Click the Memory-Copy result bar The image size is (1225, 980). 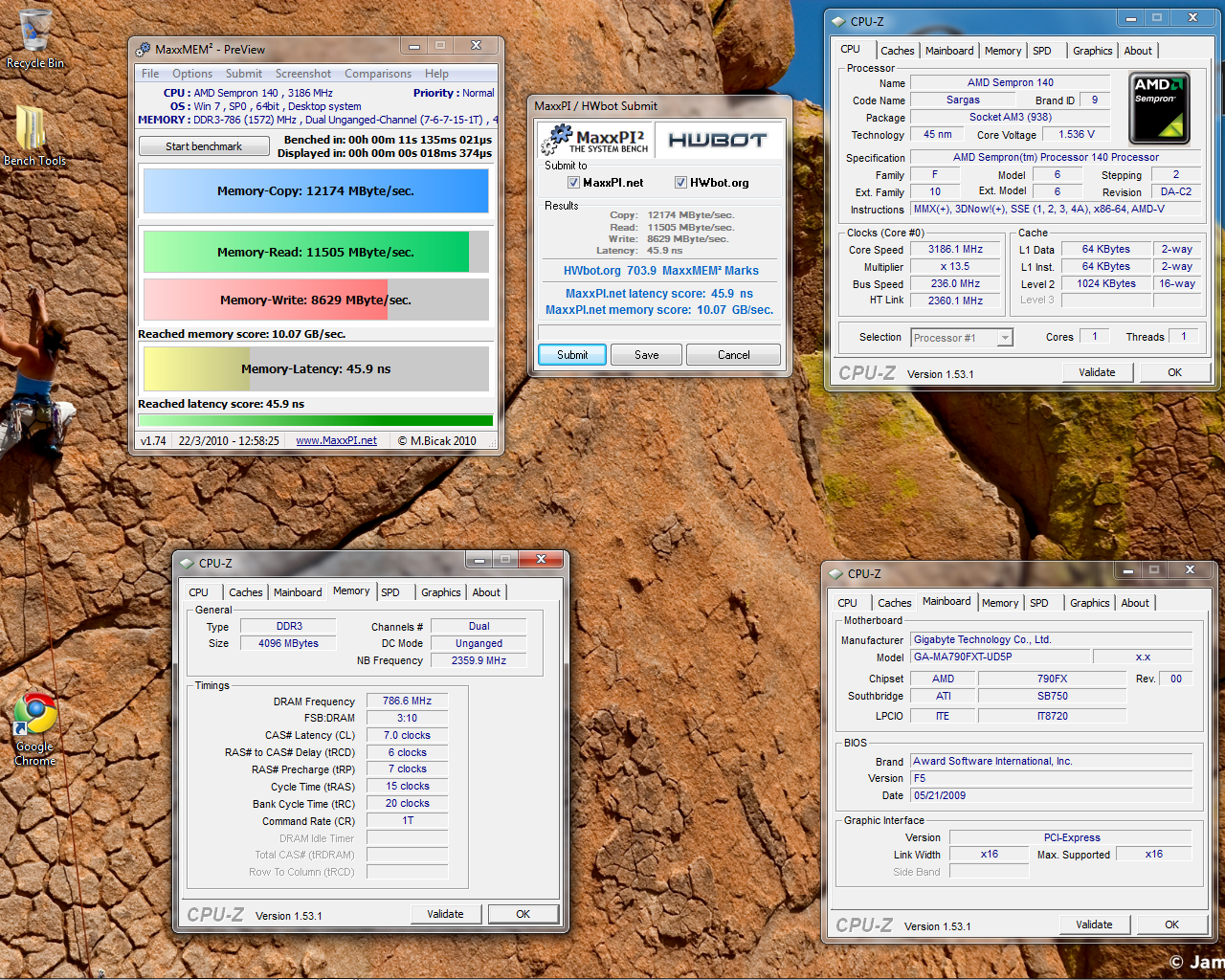click(x=316, y=191)
